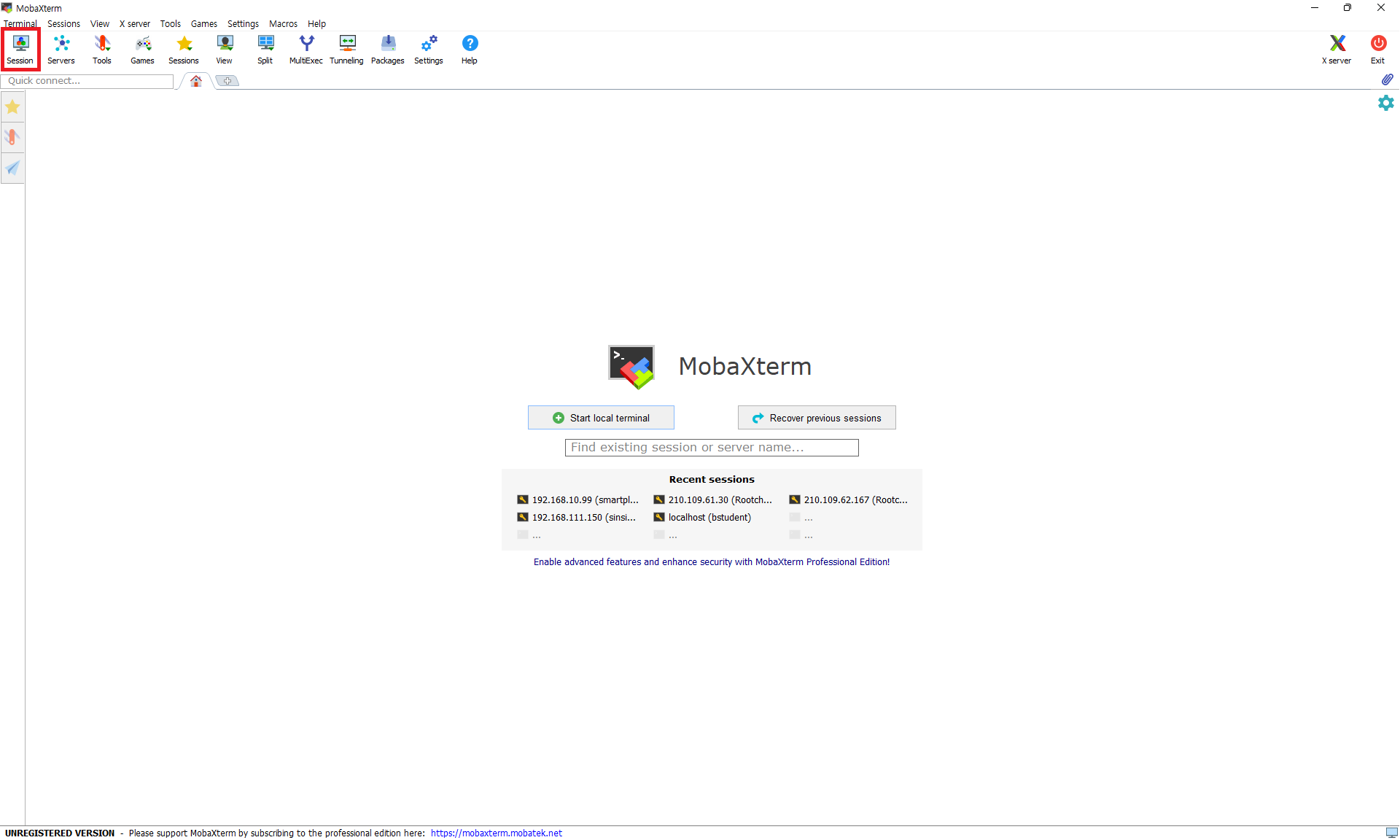The image size is (1400, 840).
Task: Select the Home tab
Action: click(196, 81)
